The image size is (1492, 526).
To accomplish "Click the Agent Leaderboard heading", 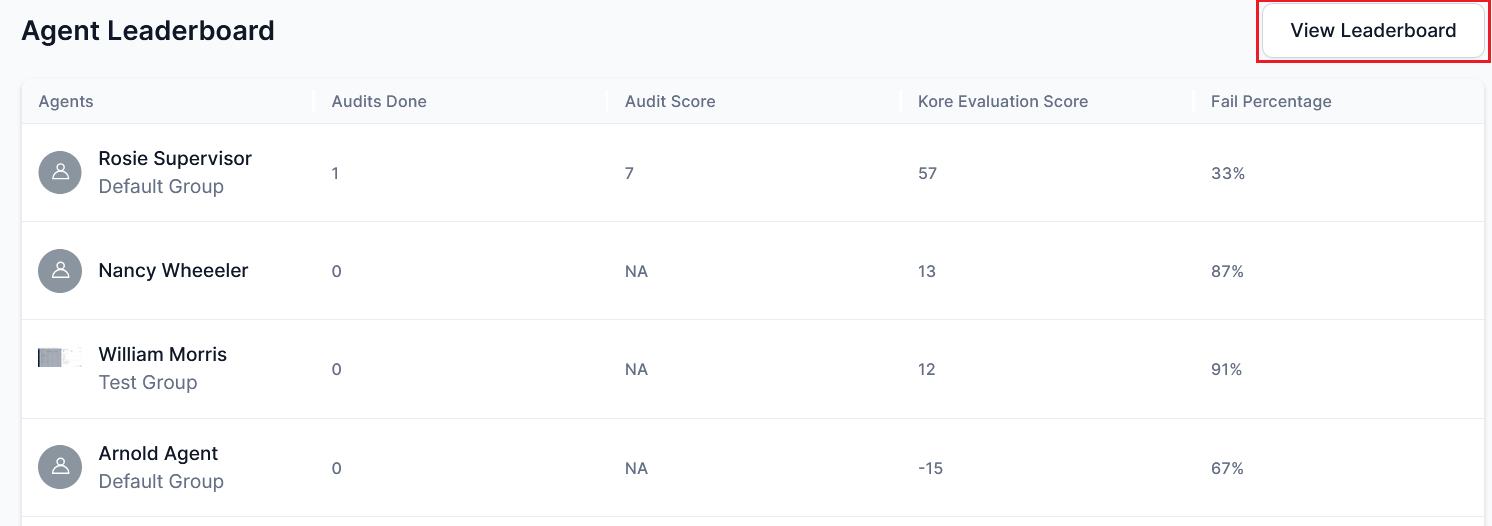I will tap(148, 31).
